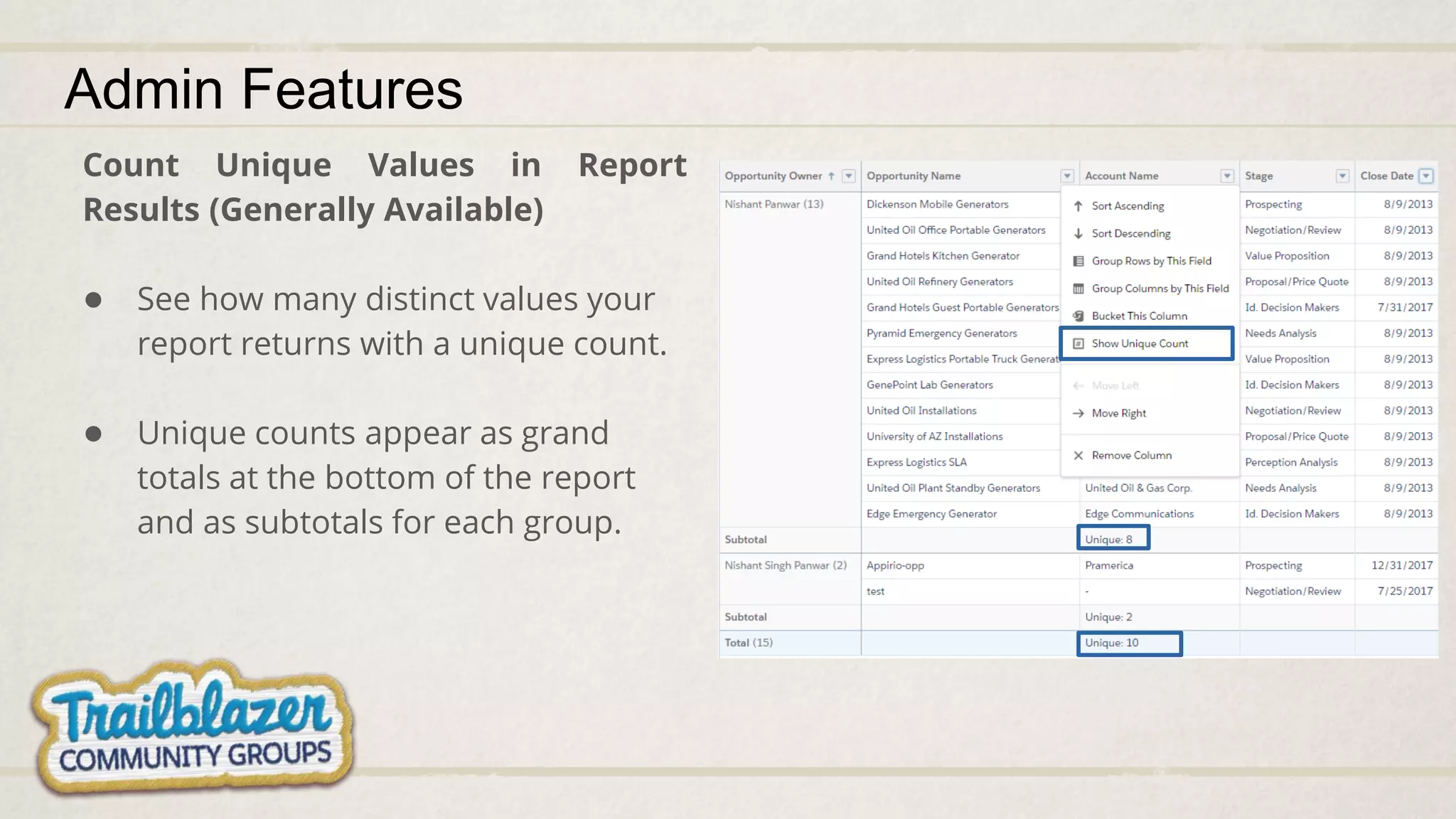Click the Sort Descending down-arrow icon
1456x819 pixels.
(1078, 233)
